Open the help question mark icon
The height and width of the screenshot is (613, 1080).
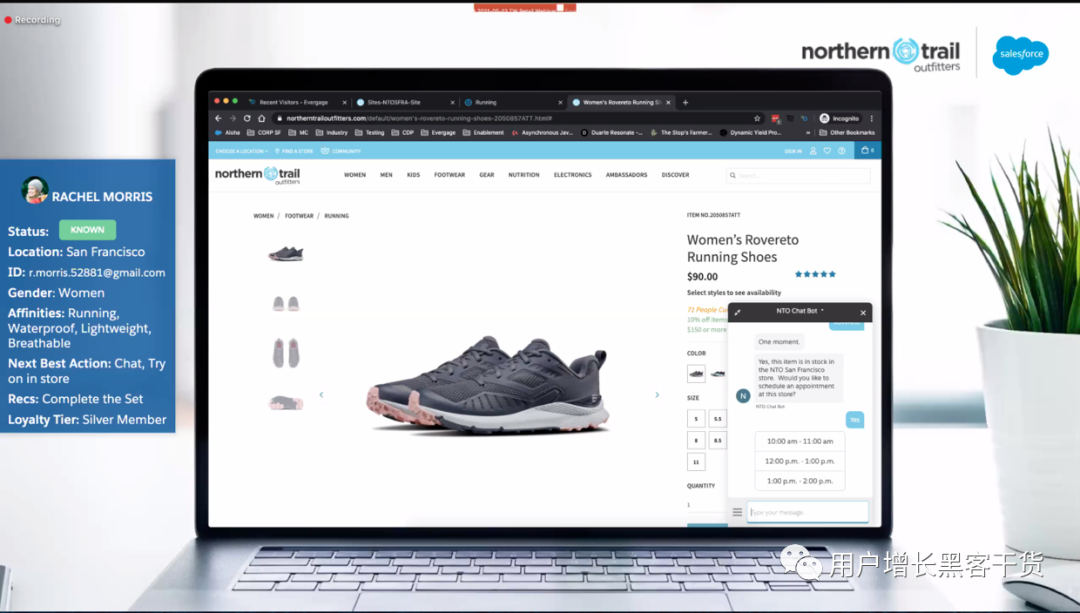click(x=842, y=151)
